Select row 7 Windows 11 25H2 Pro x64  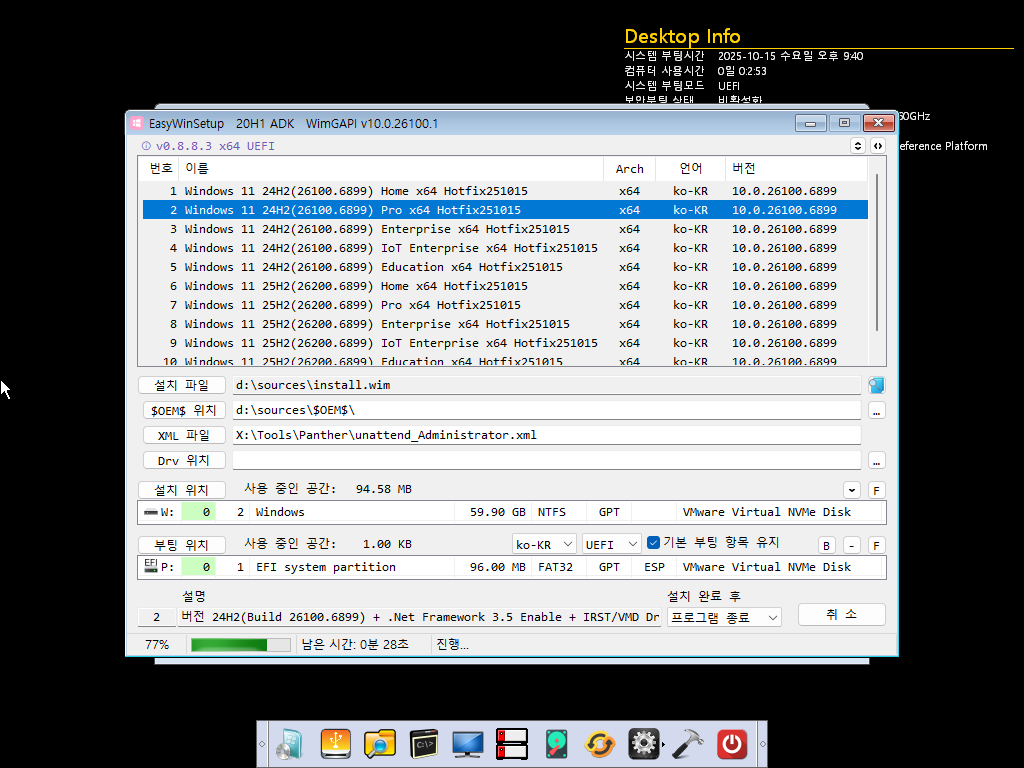click(505, 305)
